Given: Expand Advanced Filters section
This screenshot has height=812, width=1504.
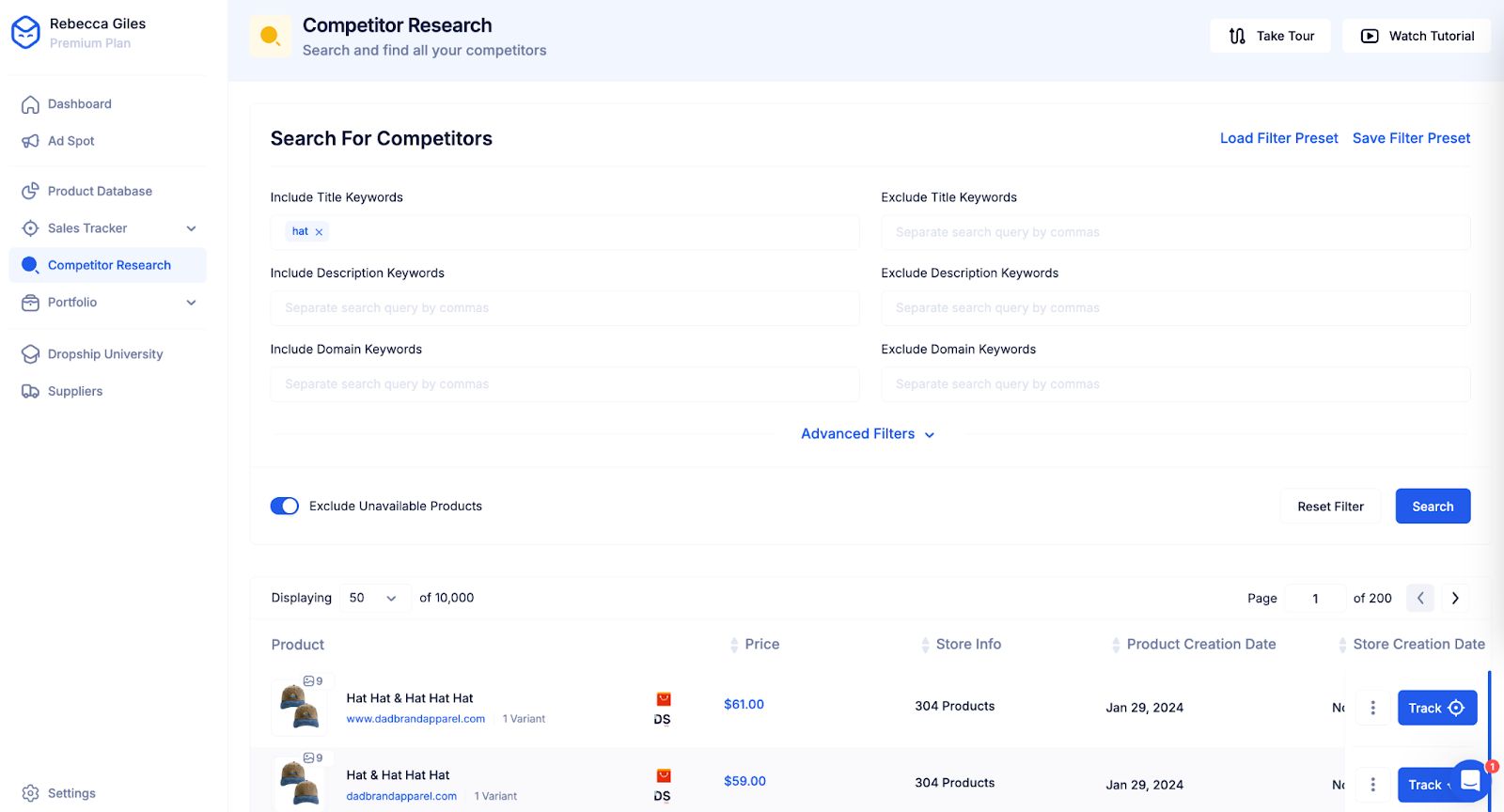Looking at the screenshot, I should [867, 434].
